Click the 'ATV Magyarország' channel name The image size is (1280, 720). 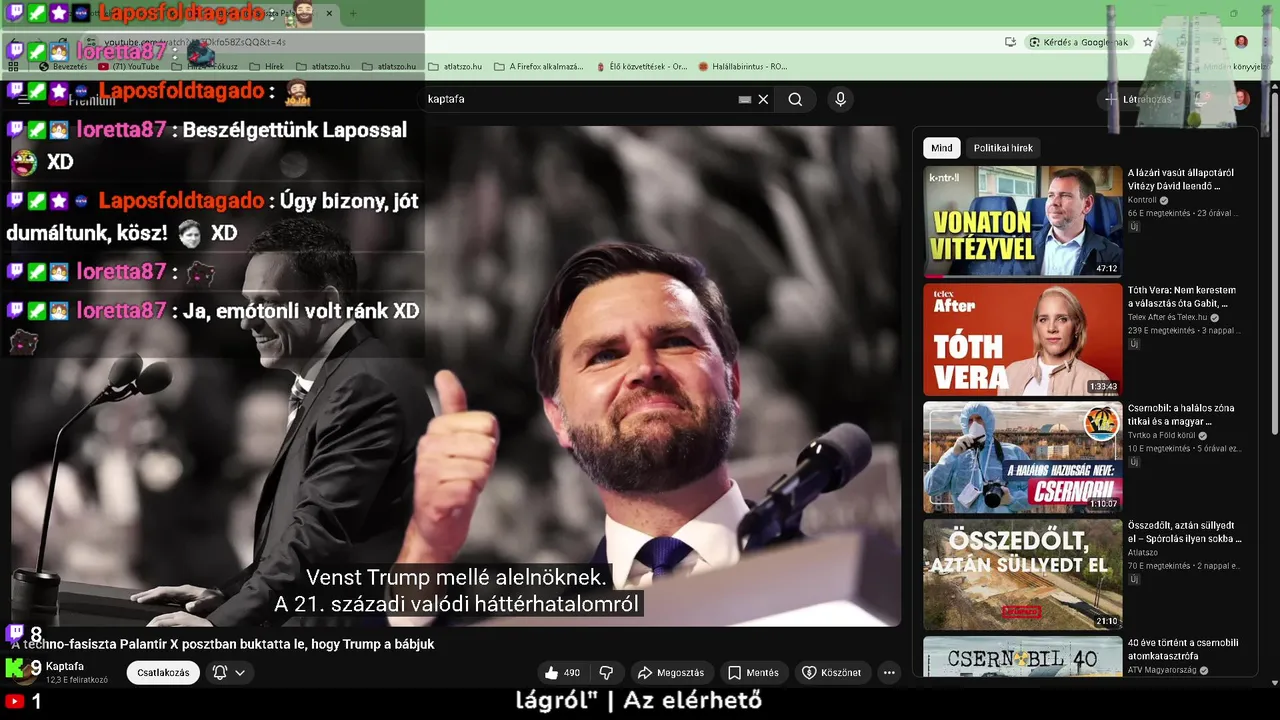1164,671
